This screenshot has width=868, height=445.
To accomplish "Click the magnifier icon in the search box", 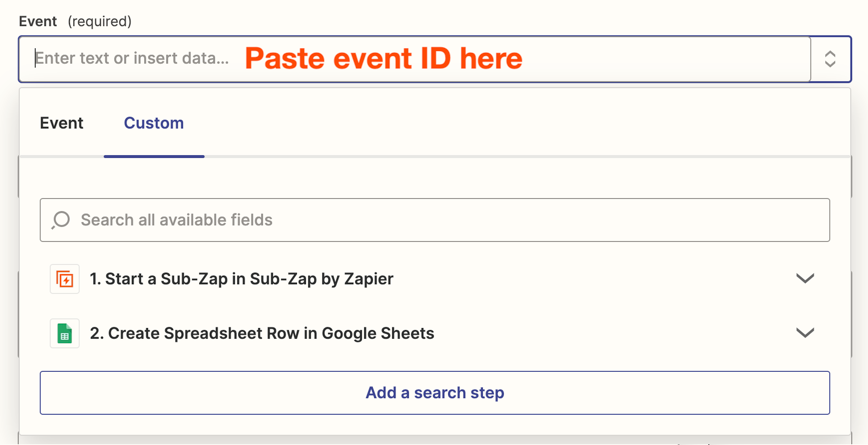I will pyautogui.click(x=60, y=220).
